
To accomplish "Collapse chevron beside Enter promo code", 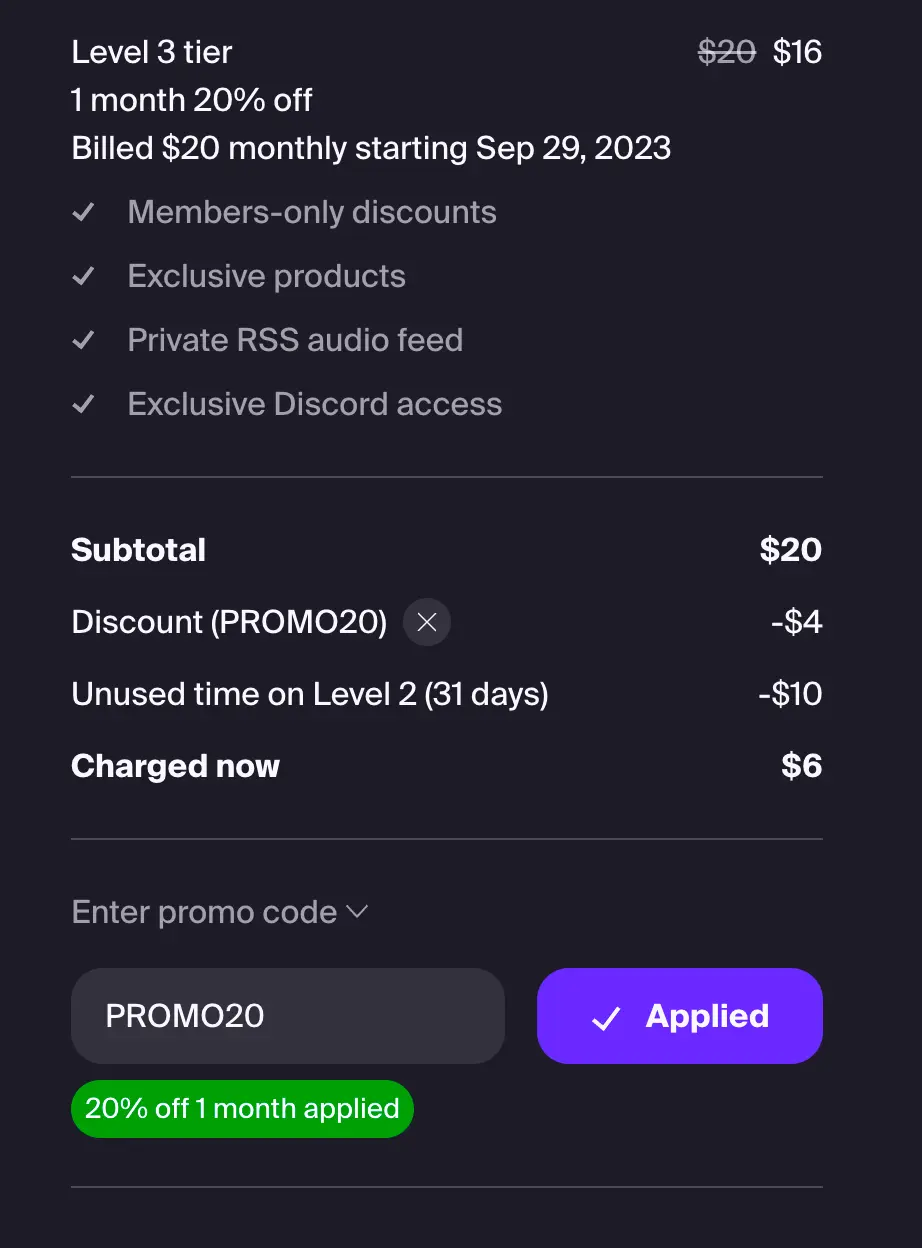I will pos(357,912).
